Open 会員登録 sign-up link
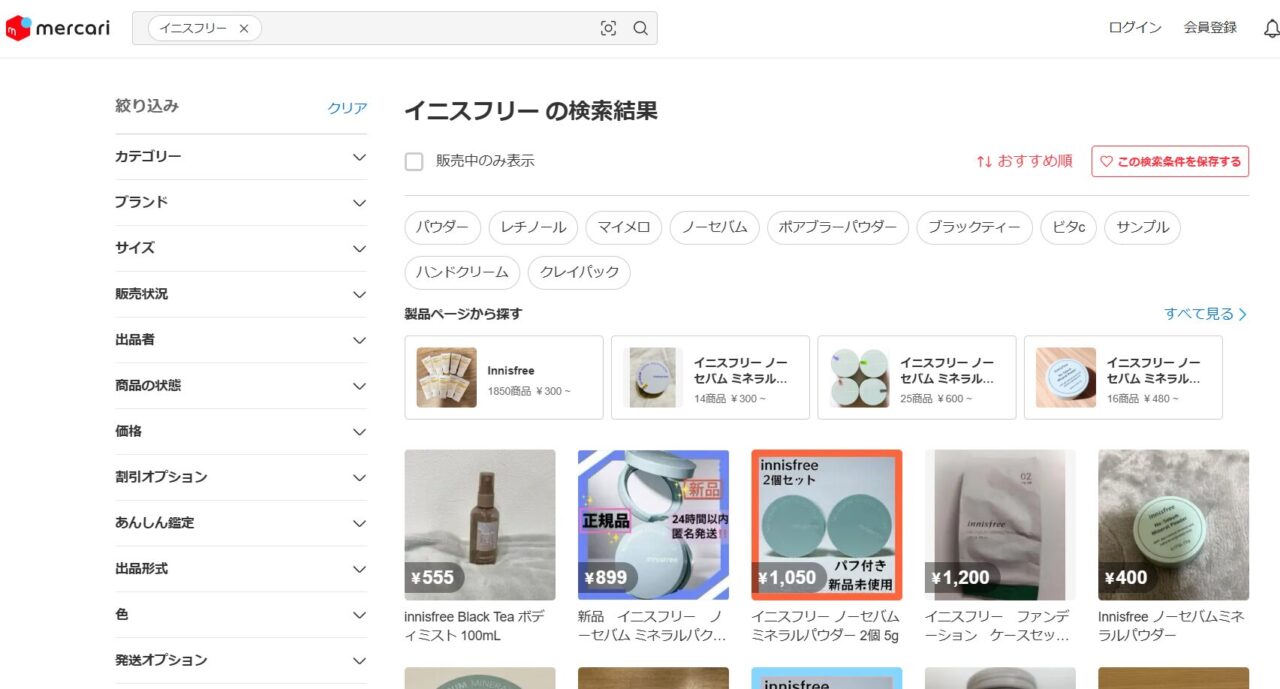This screenshot has height=689, width=1280. (x=1210, y=28)
